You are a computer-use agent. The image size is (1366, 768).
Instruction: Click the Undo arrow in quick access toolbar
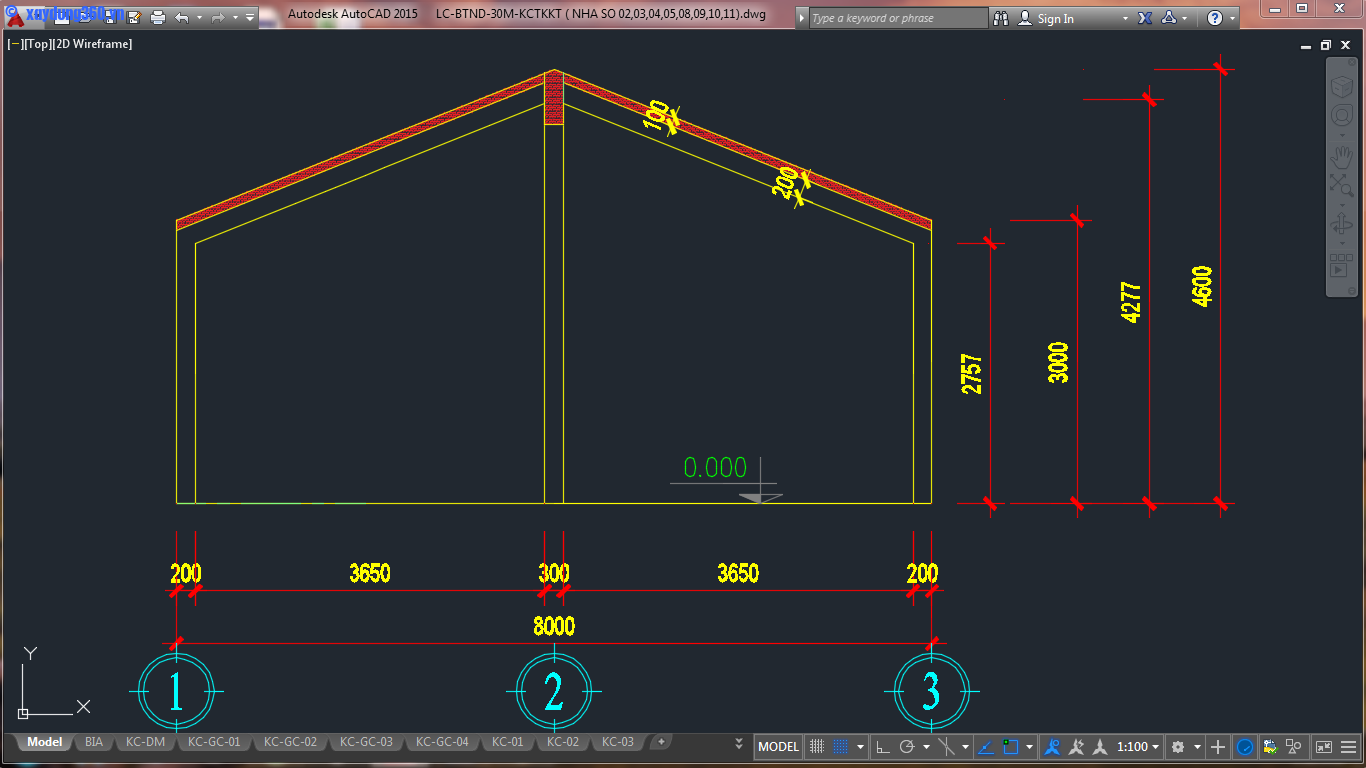[181, 17]
